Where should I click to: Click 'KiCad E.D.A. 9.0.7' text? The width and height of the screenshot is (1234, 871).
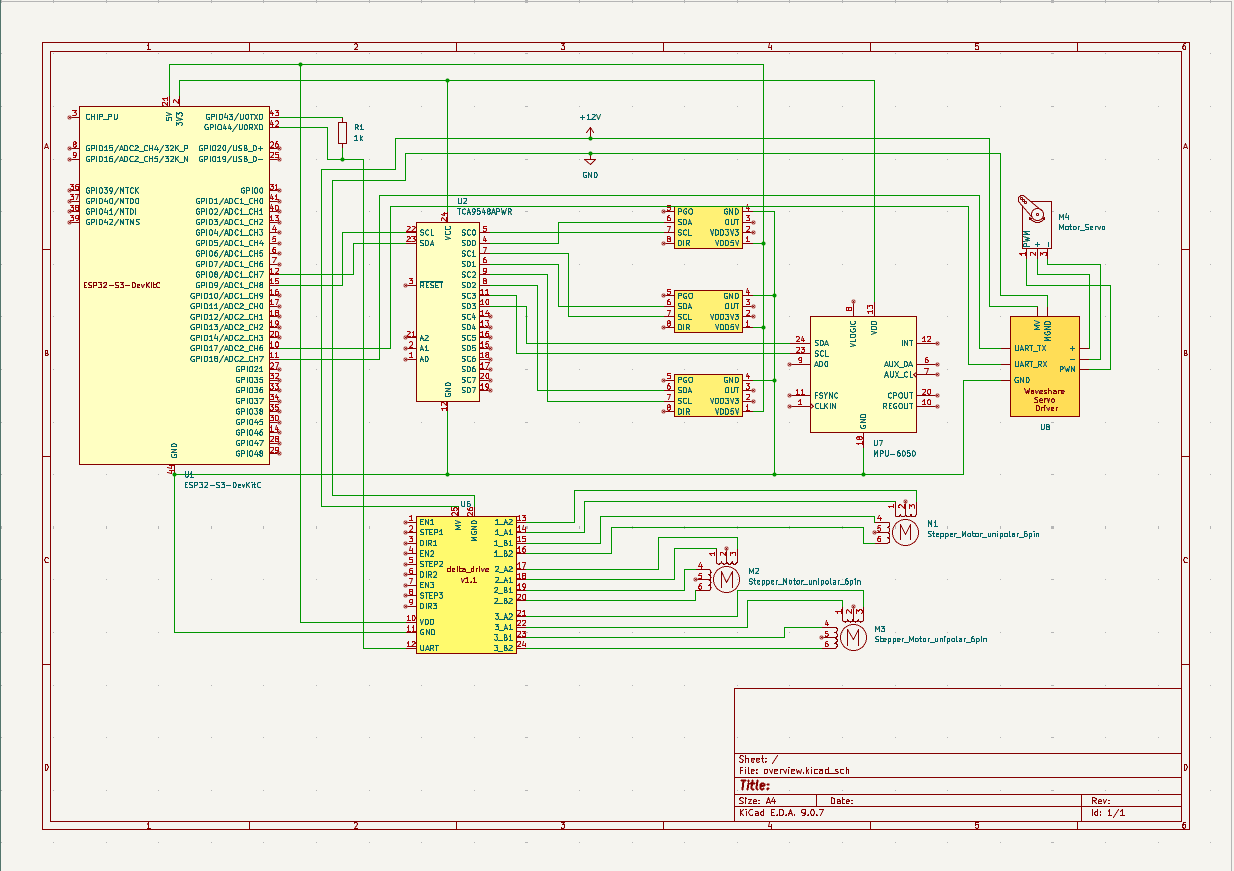pyautogui.click(x=780, y=813)
